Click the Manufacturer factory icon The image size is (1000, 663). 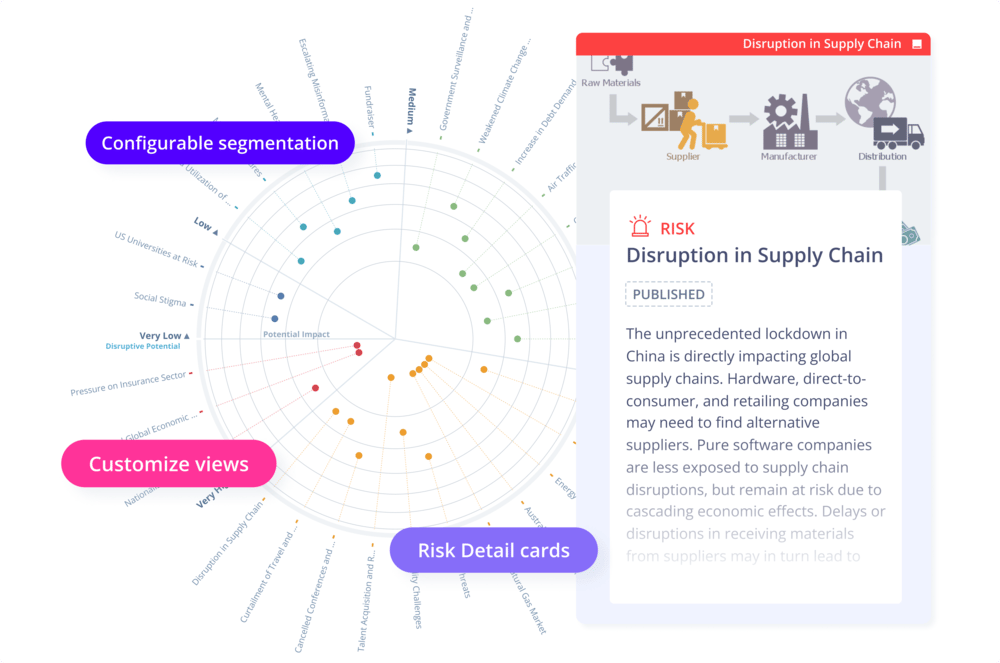(x=790, y=124)
